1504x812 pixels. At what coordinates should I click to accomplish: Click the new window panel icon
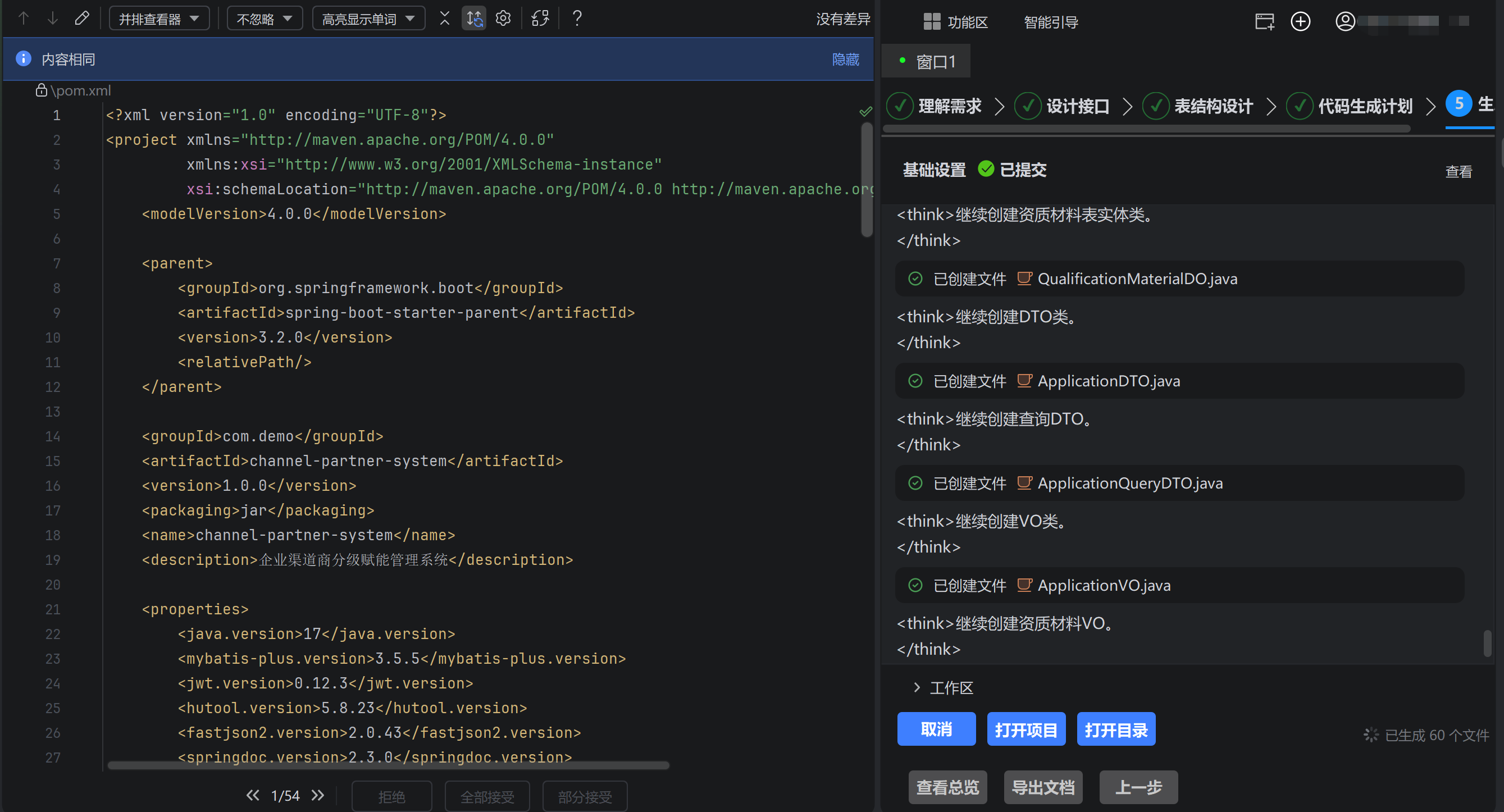(1265, 21)
